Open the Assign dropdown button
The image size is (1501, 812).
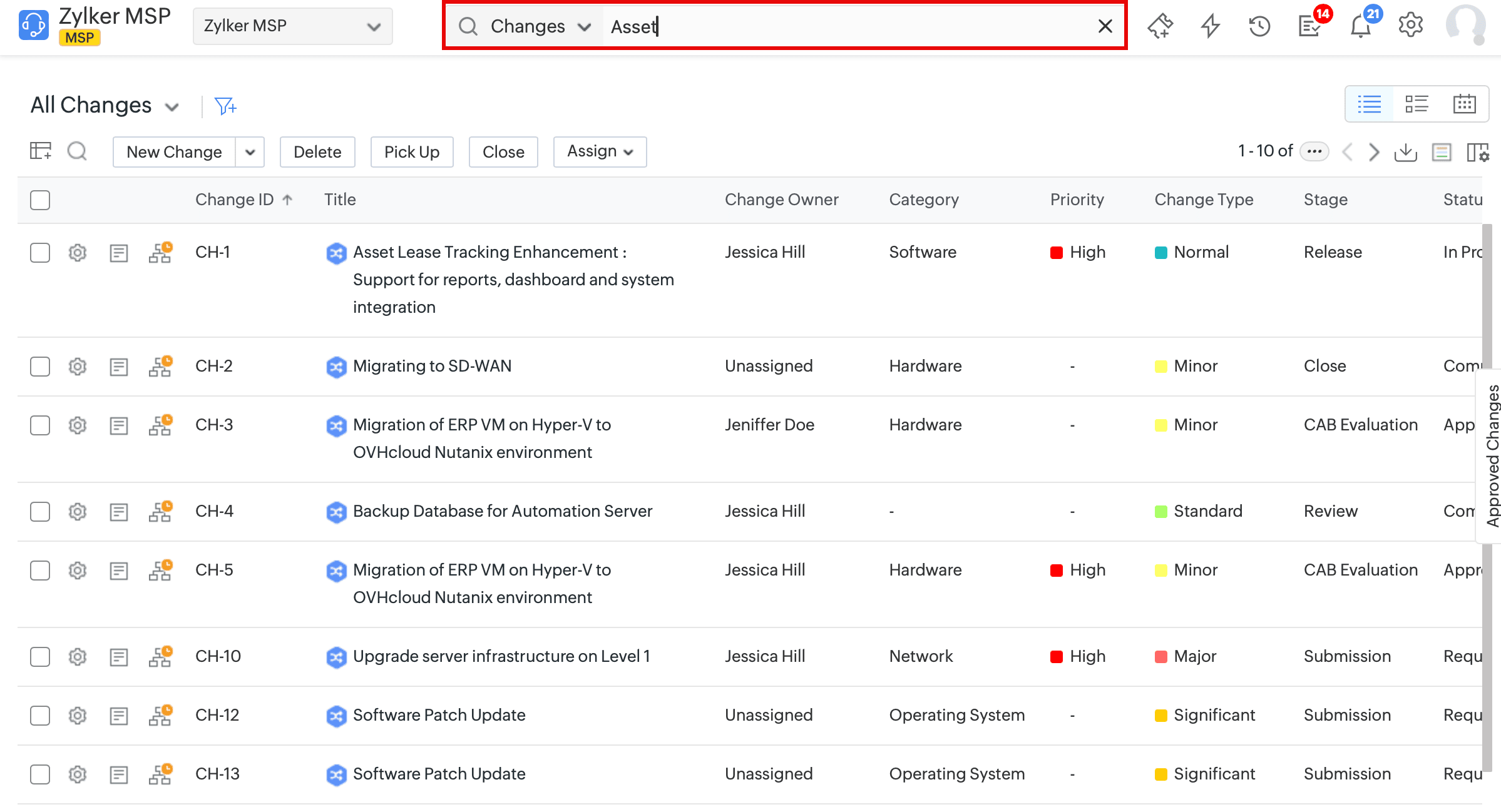click(x=599, y=151)
